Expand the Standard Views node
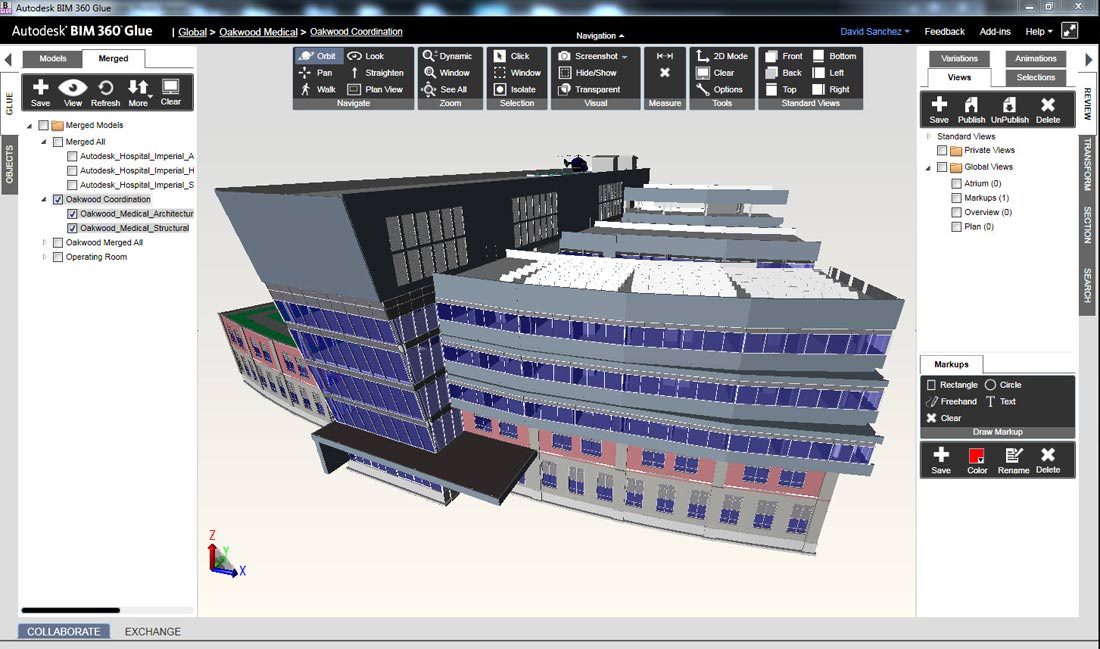 (929, 136)
